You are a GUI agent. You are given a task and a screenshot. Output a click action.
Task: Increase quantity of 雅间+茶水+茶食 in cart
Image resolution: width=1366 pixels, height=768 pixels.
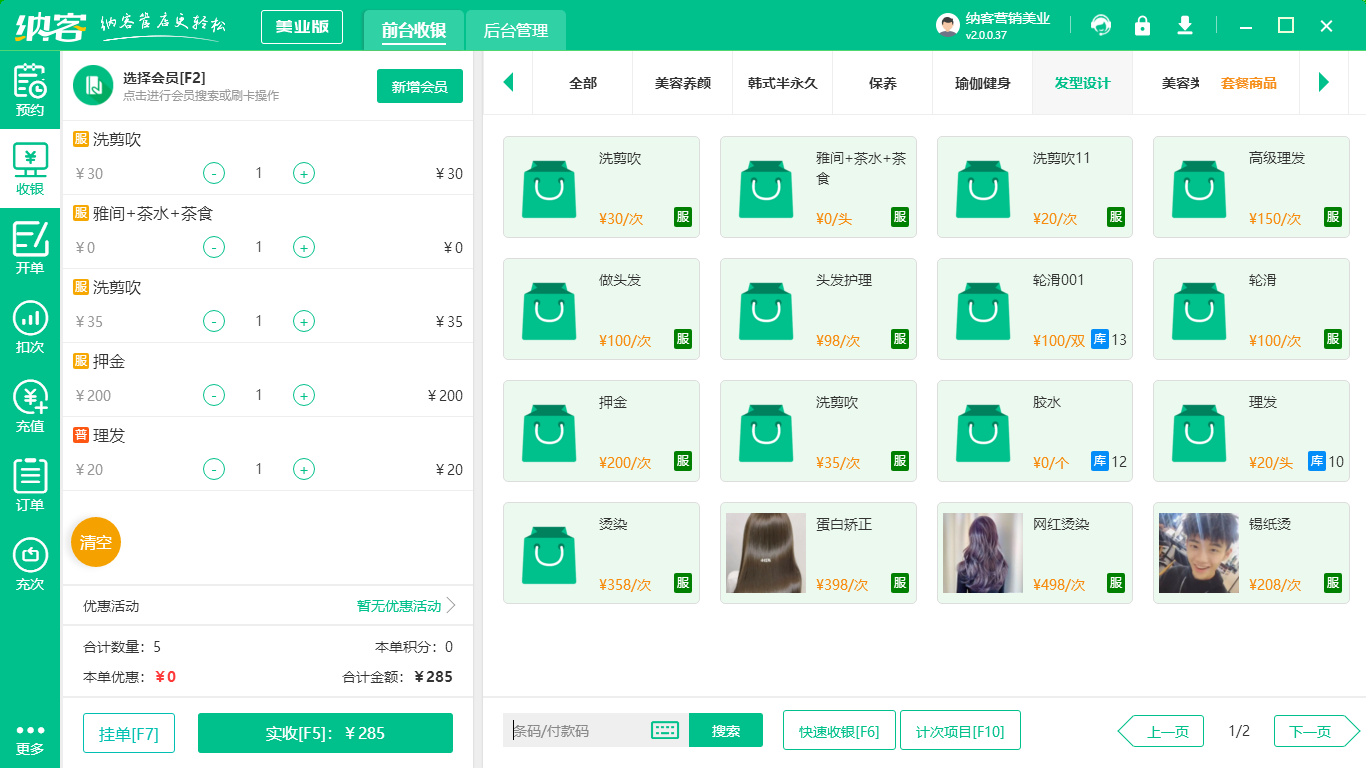tap(304, 247)
